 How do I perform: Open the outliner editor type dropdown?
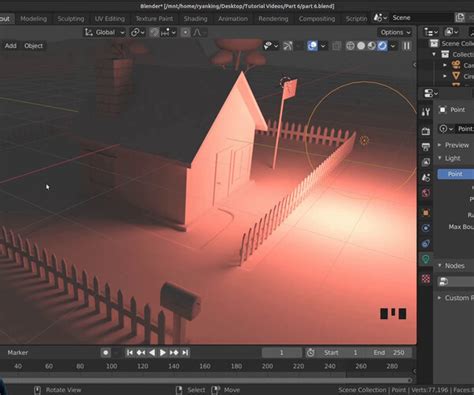pyautogui.click(x=431, y=32)
